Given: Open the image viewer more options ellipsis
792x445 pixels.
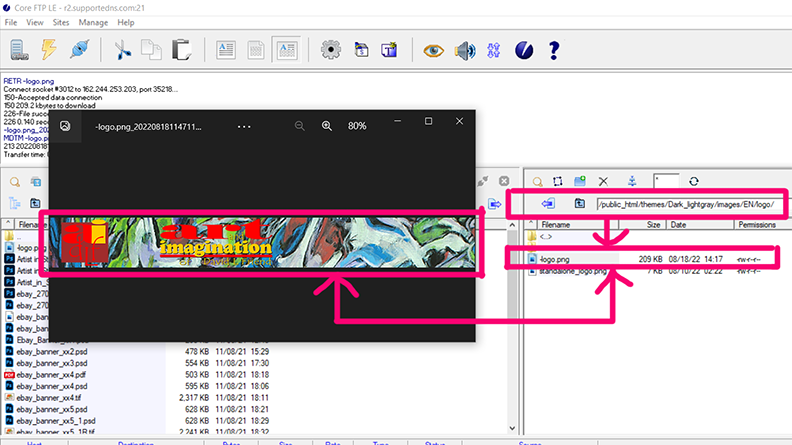Looking at the screenshot, I should pyautogui.click(x=244, y=126).
